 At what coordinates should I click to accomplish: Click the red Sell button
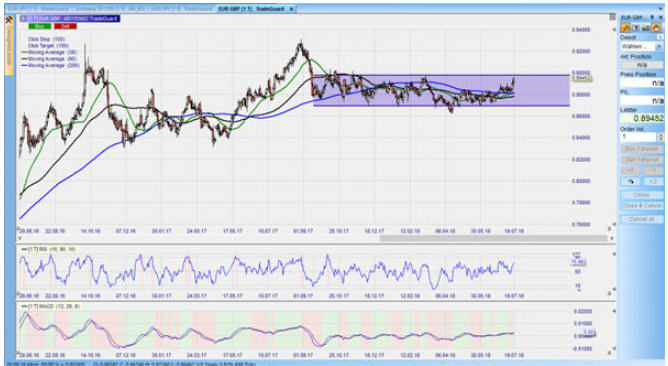coord(65,26)
